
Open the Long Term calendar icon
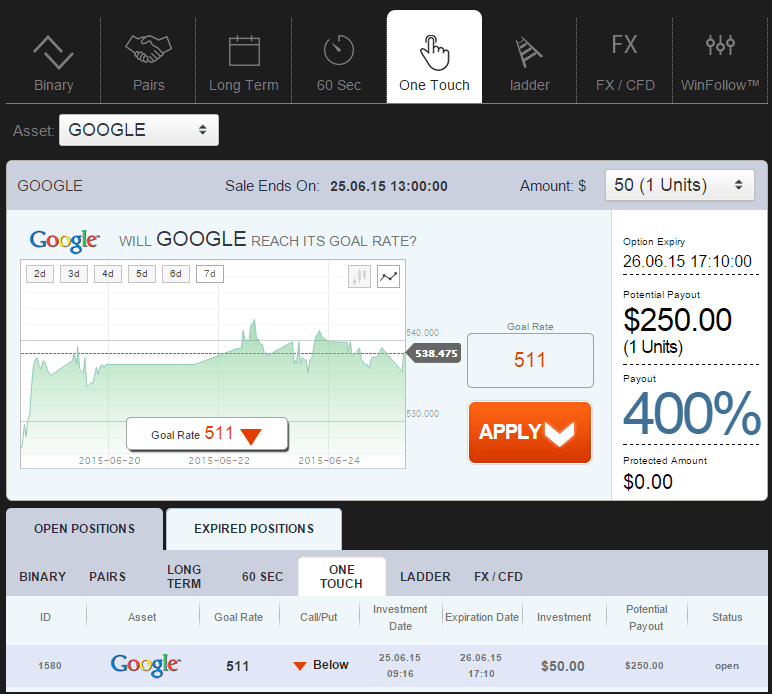pos(244,50)
